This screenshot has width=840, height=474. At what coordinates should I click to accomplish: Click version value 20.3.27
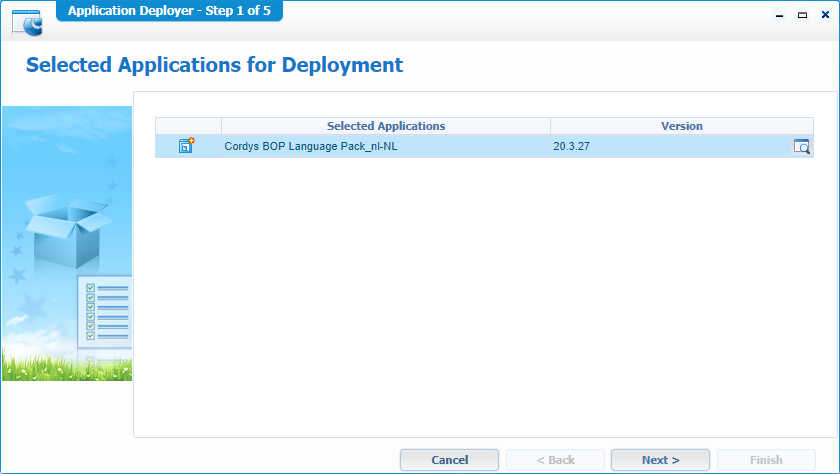pyautogui.click(x=572, y=146)
